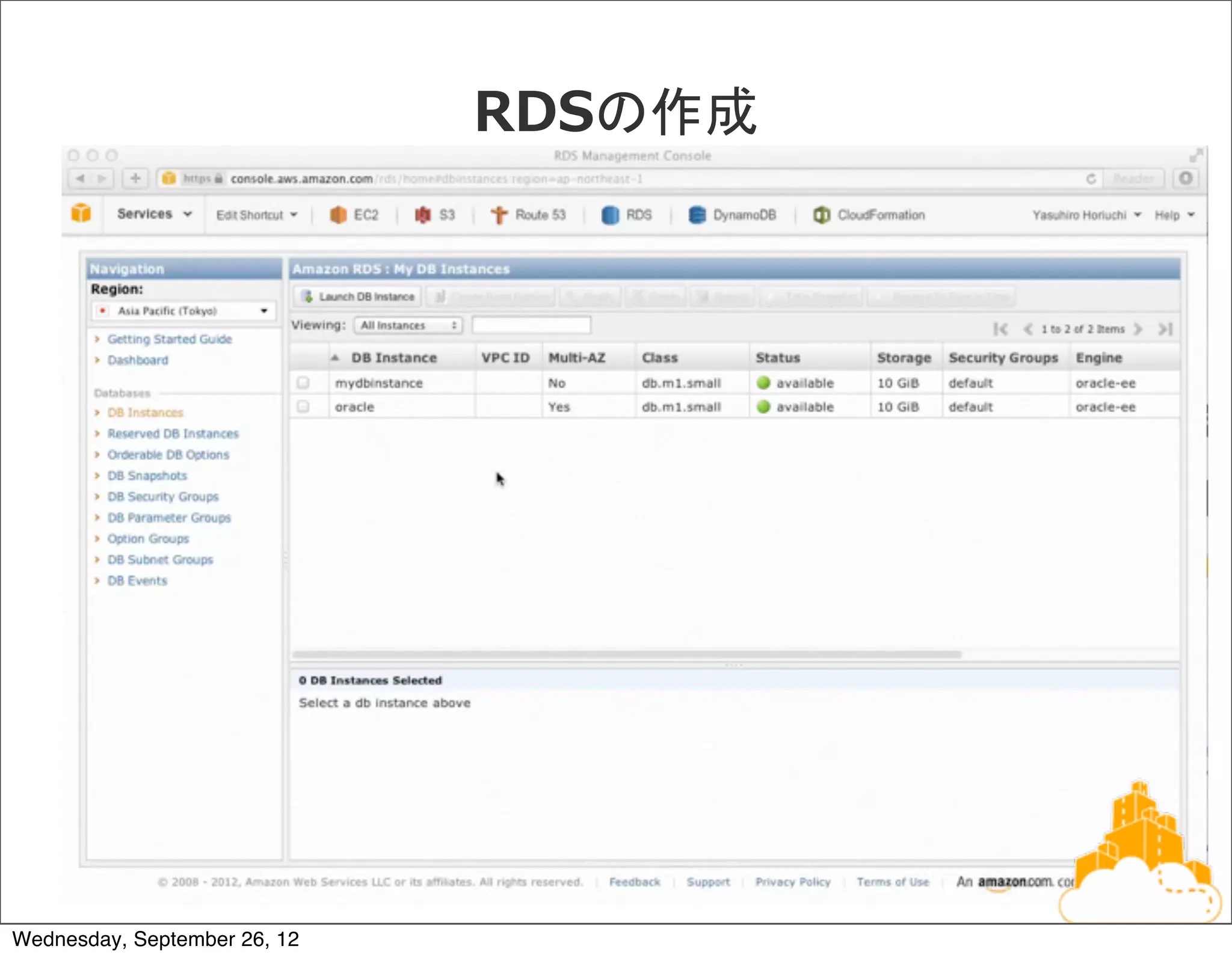Open the Yasuhiro Horiuchi account menu
The image size is (1232, 958).
[x=1086, y=215]
